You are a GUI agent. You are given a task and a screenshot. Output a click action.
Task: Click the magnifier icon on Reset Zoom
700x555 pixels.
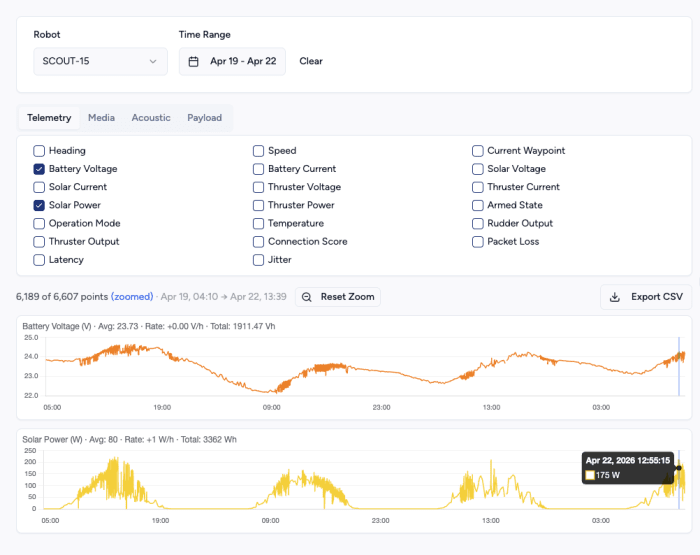[307, 297]
